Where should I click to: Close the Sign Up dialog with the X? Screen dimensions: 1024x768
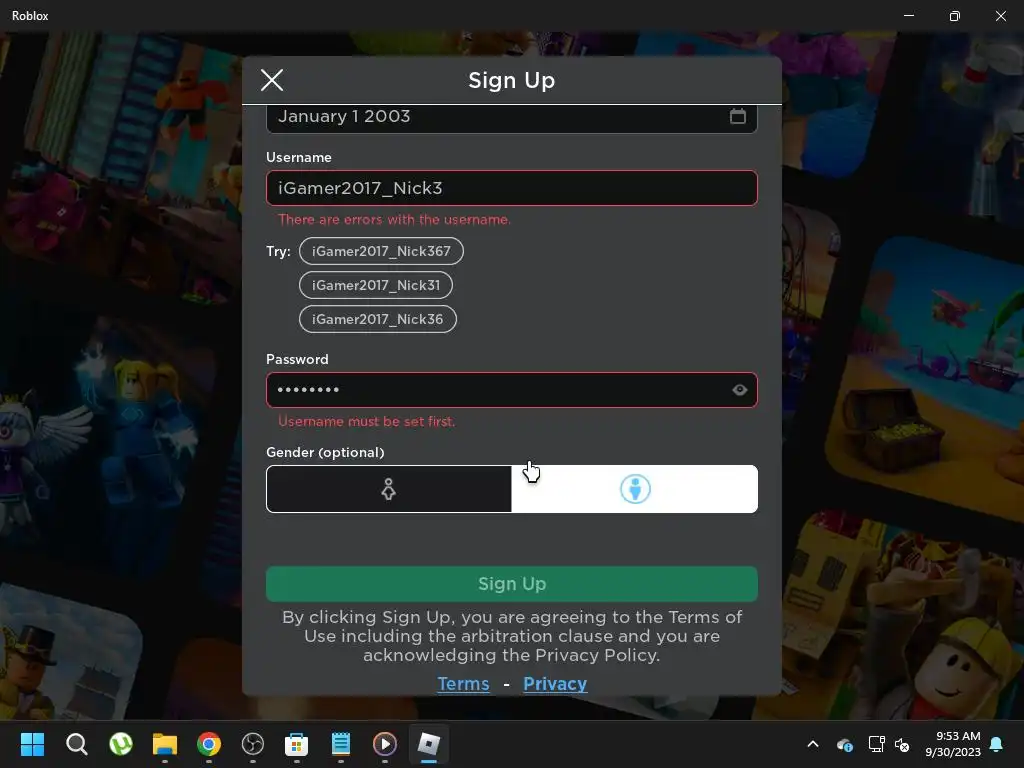[272, 80]
